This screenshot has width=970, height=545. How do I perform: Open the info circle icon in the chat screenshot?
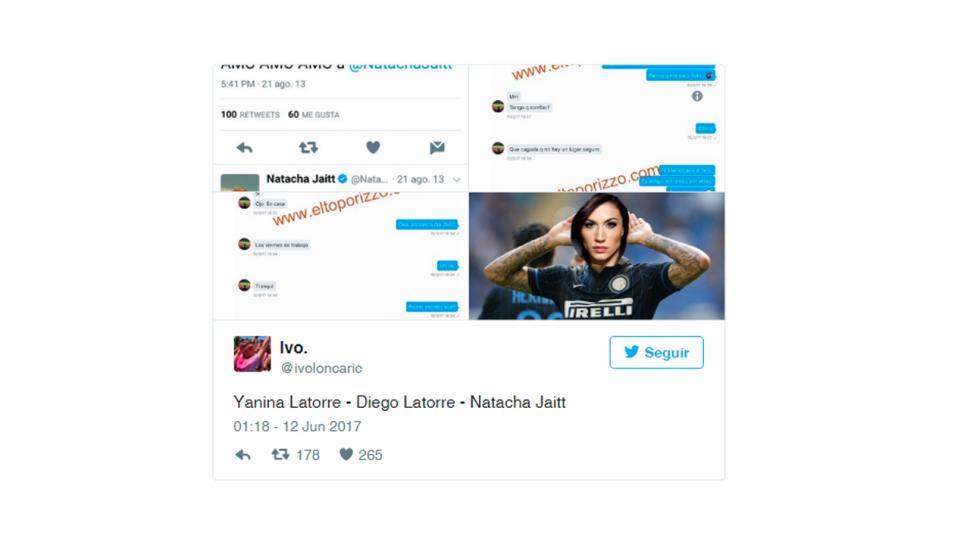click(x=697, y=96)
